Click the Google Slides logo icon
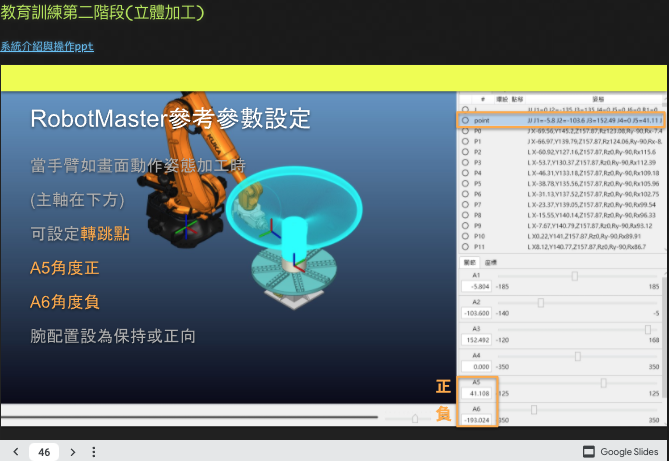669x461 pixels. coord(589,452)
